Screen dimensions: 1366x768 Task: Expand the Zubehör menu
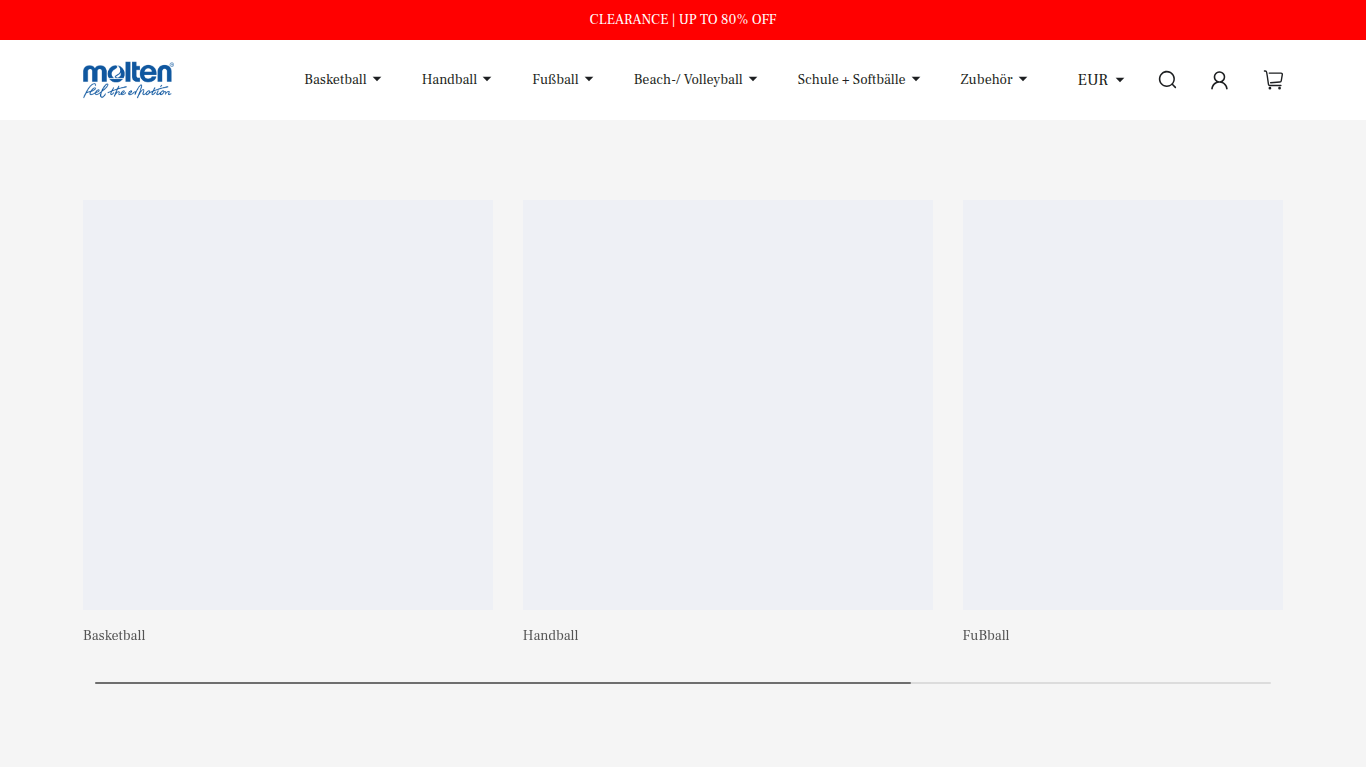(994, 80)
